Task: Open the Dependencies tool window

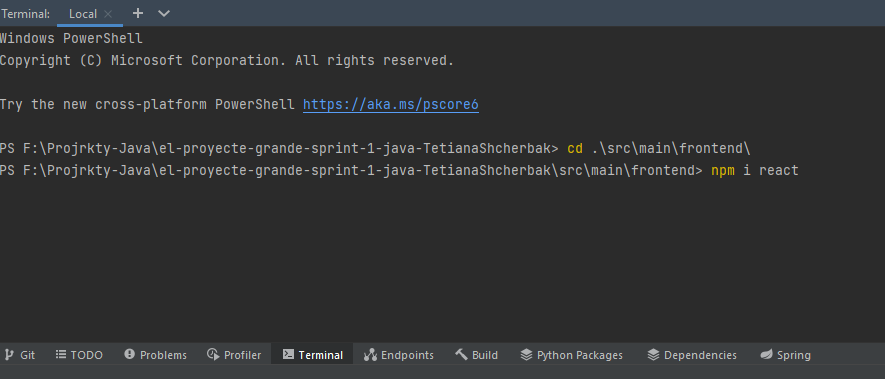Action: click(x=691, y=355)
